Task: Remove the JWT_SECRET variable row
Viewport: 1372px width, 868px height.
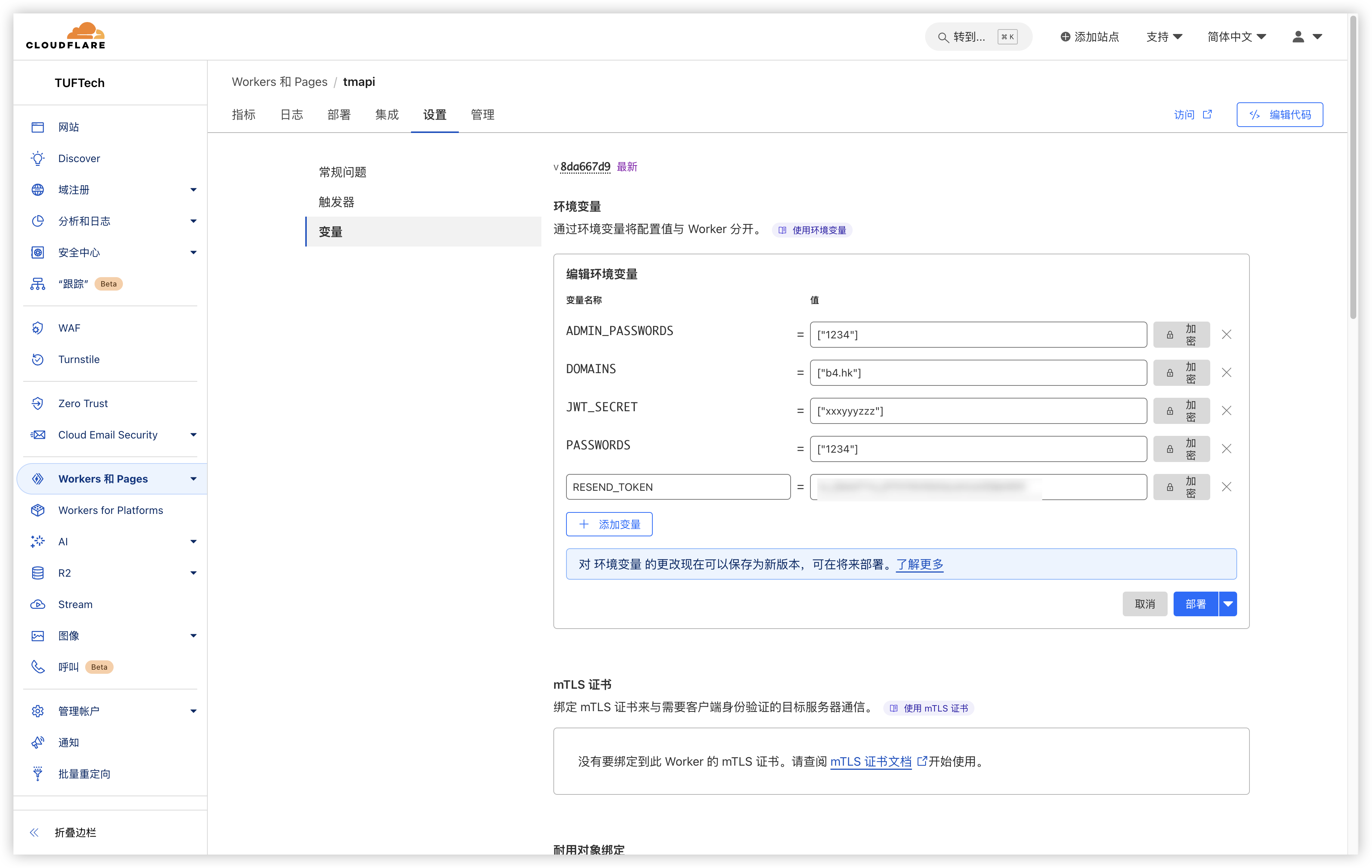Action: 1226,410
